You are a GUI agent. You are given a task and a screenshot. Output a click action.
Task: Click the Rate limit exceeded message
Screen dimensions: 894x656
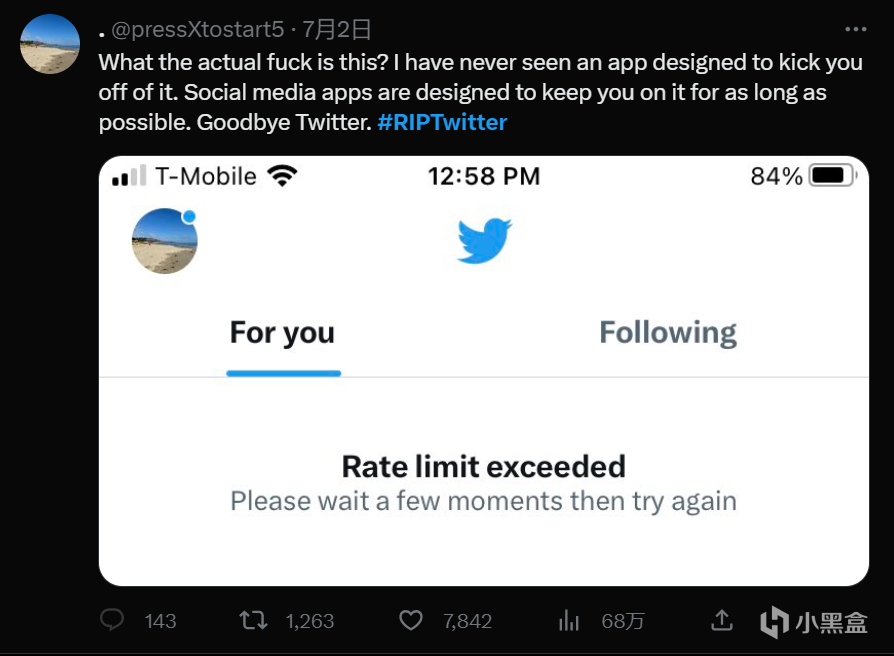pyautogui.click(x=483, y=466)
